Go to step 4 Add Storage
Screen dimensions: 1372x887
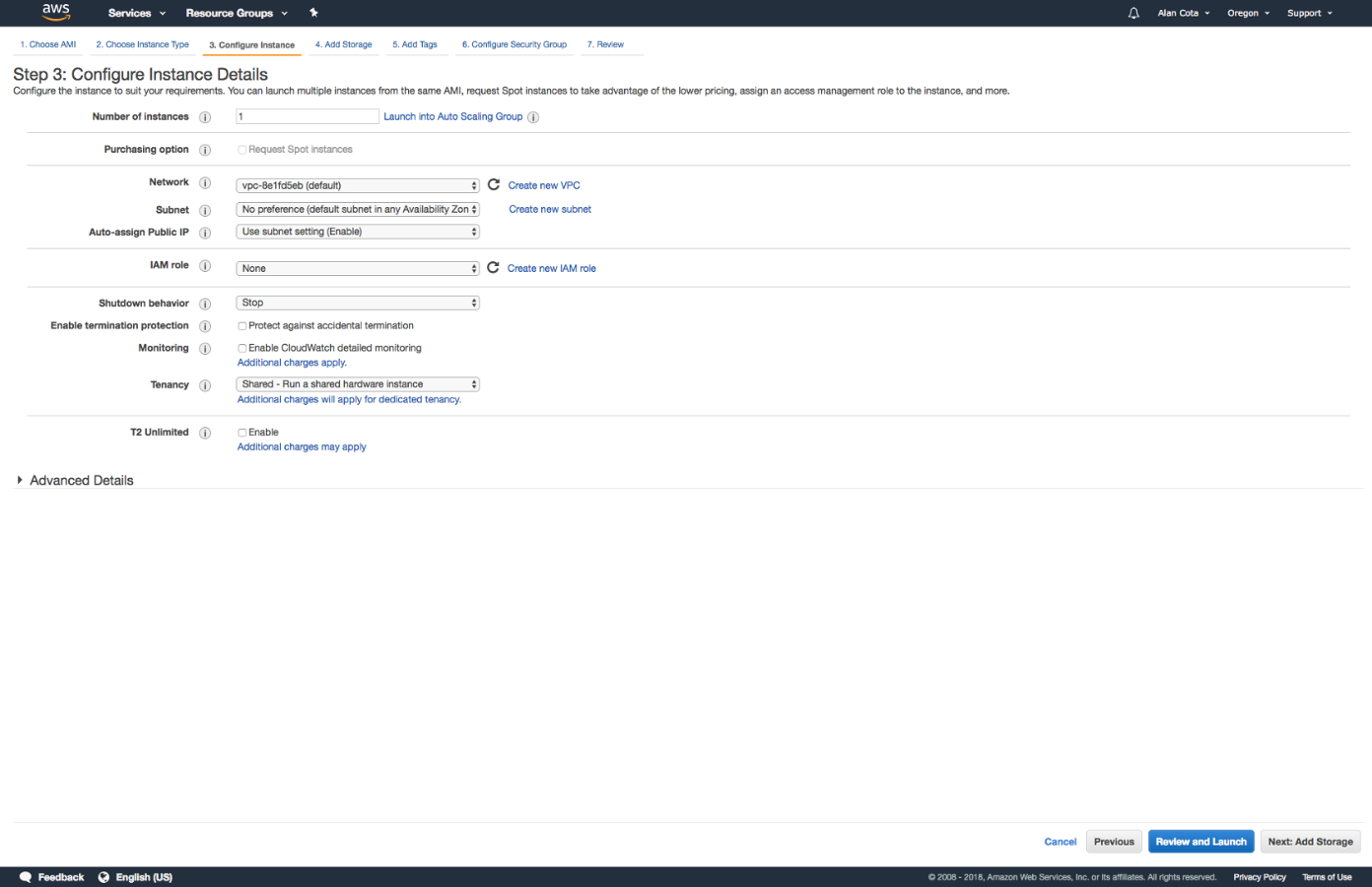coord(344,44)
